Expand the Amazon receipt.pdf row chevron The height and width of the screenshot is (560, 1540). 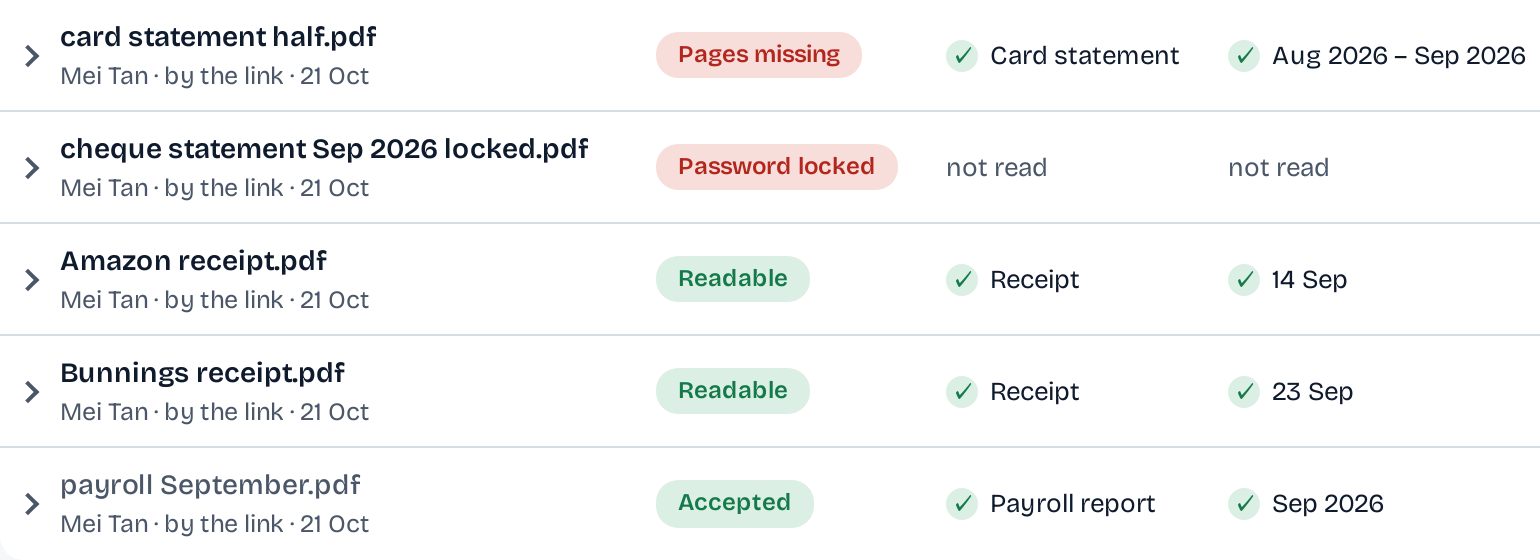point(32,280)
